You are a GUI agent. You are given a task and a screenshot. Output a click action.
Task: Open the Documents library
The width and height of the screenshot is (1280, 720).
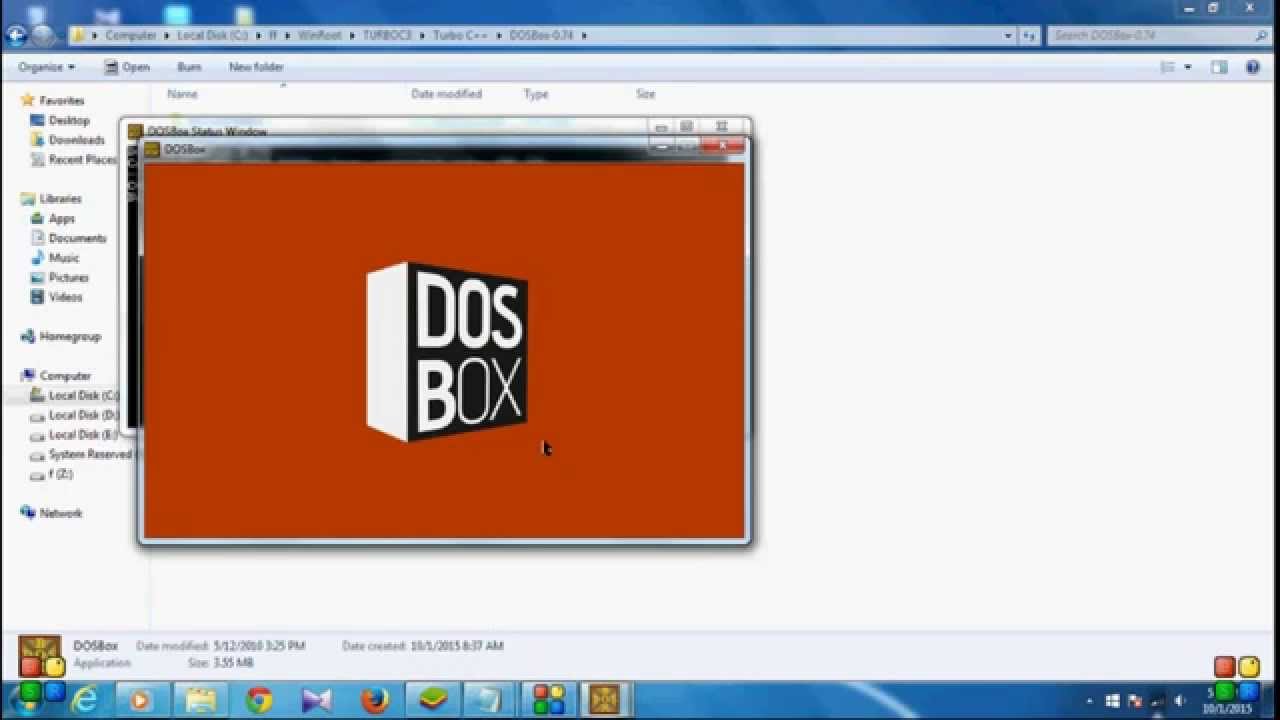pyautogui.click(x=77, y=239)
